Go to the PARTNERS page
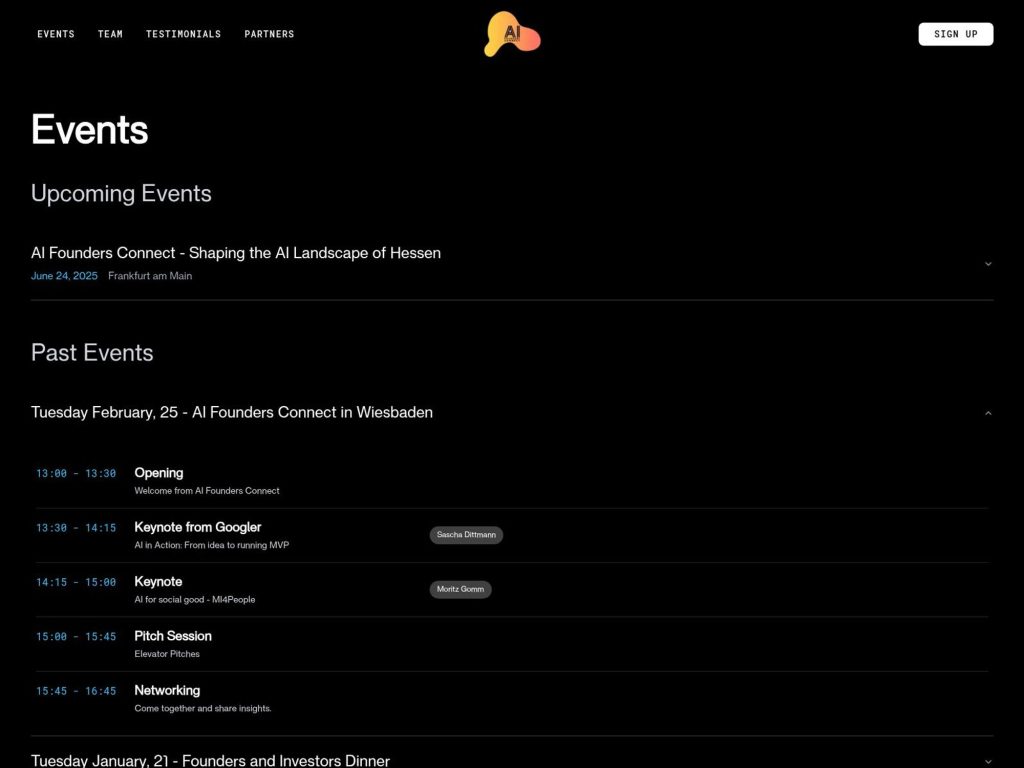Image resolution: width=1024 pixels, height=768 pixels. tap(269, 34)
